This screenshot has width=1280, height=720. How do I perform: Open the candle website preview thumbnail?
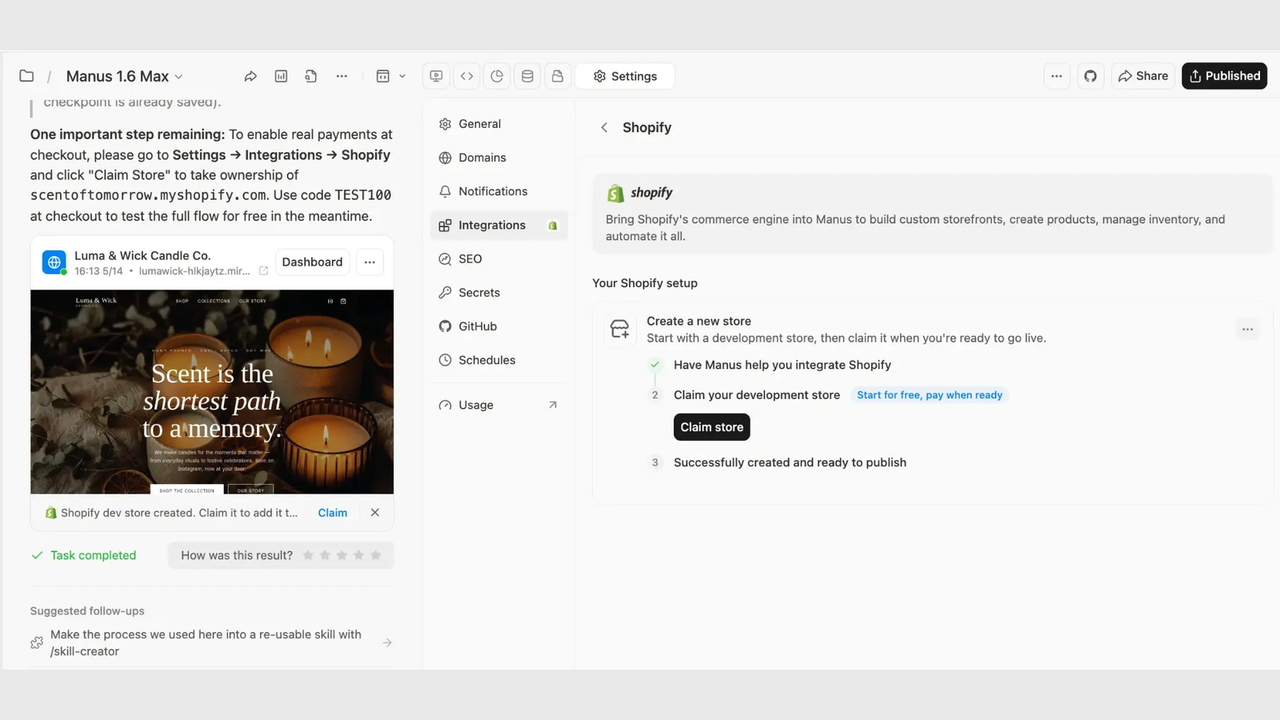click(212, 392)
